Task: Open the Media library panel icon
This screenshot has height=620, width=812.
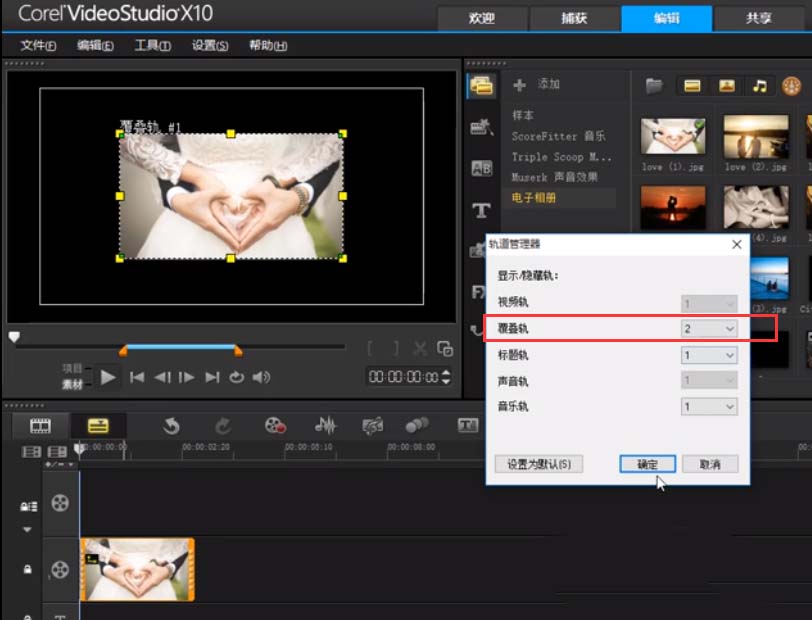Action: pos(481,86)
